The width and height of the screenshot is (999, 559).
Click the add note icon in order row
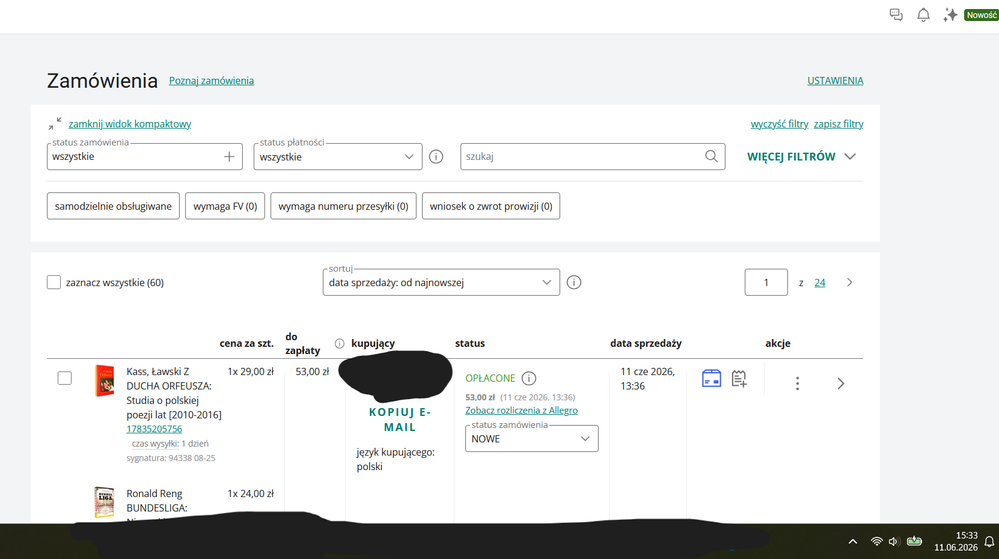(x=739, y=379)
